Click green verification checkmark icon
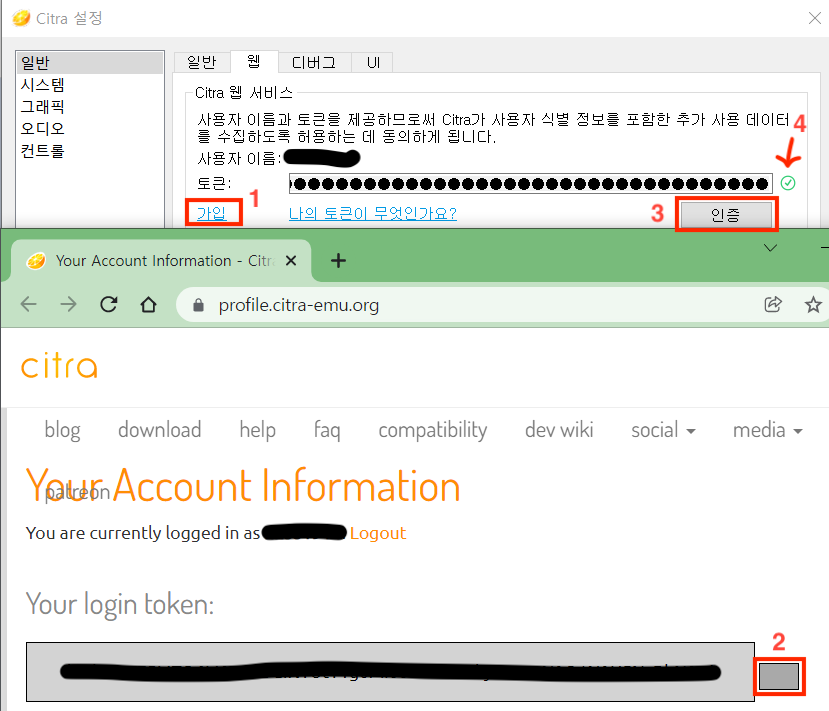This screenshot has height=711, width=829. tap(788, 183)
